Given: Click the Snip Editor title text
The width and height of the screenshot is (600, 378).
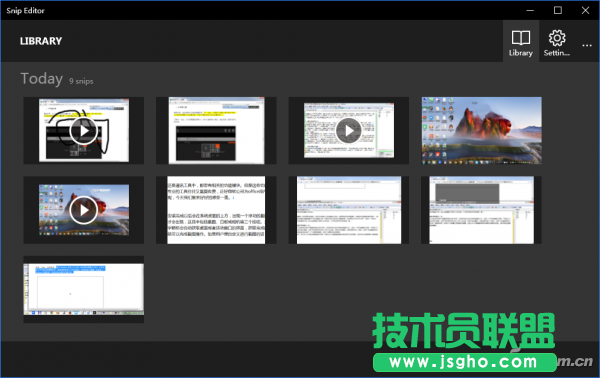Looking at the screenshot, I should point(25,11).
